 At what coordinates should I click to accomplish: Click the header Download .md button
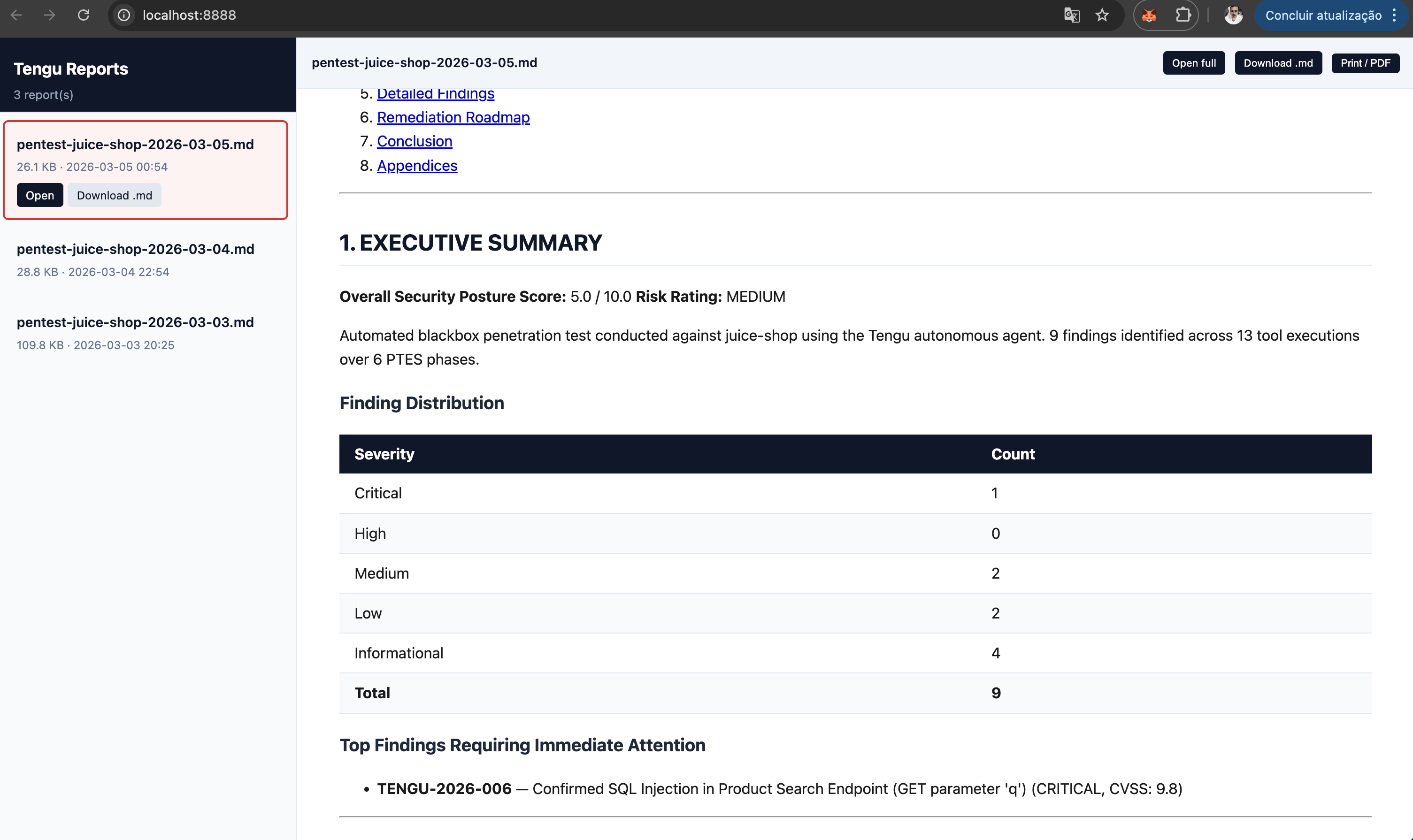pyautogui.click(x=1278, y=63)
